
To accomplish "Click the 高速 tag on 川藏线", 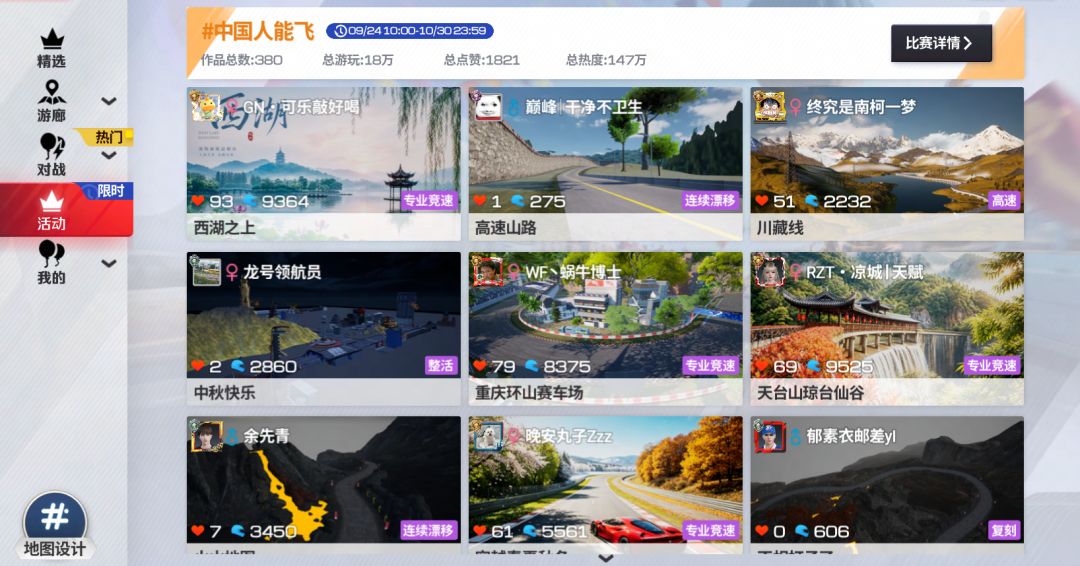I will click(x=1004, y=200).
